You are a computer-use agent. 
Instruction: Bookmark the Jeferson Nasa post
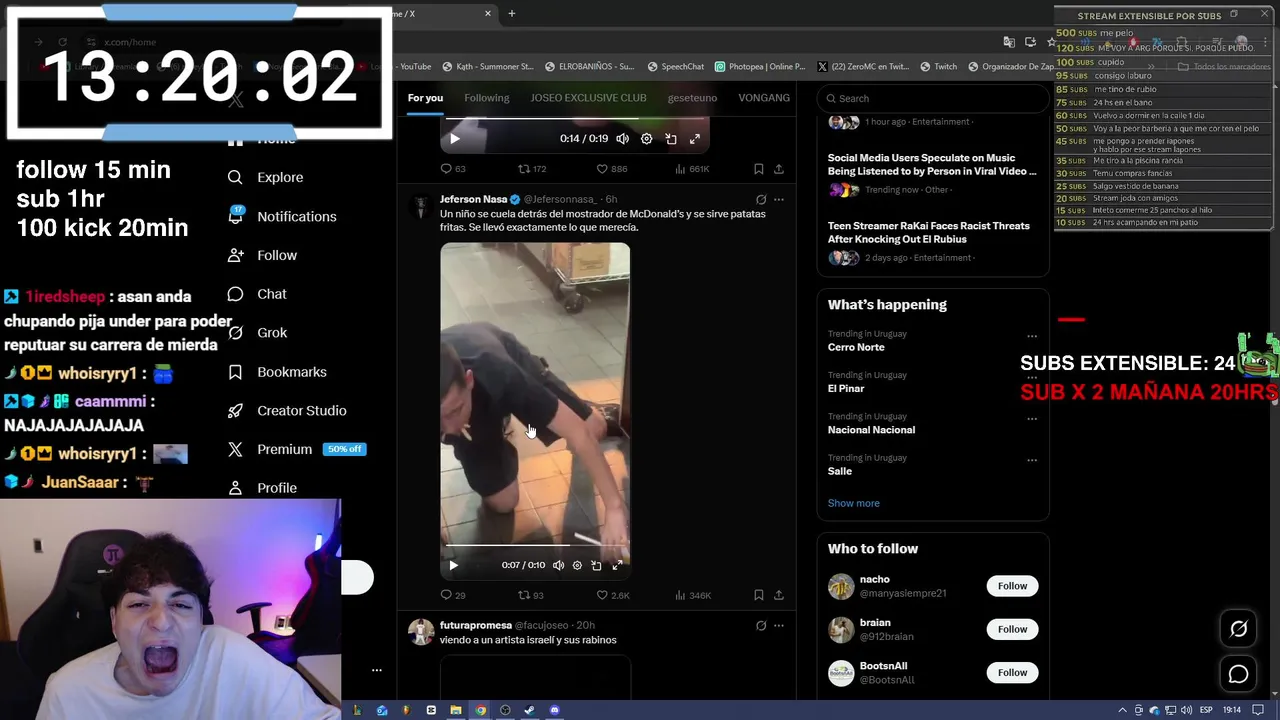[759, 595]
